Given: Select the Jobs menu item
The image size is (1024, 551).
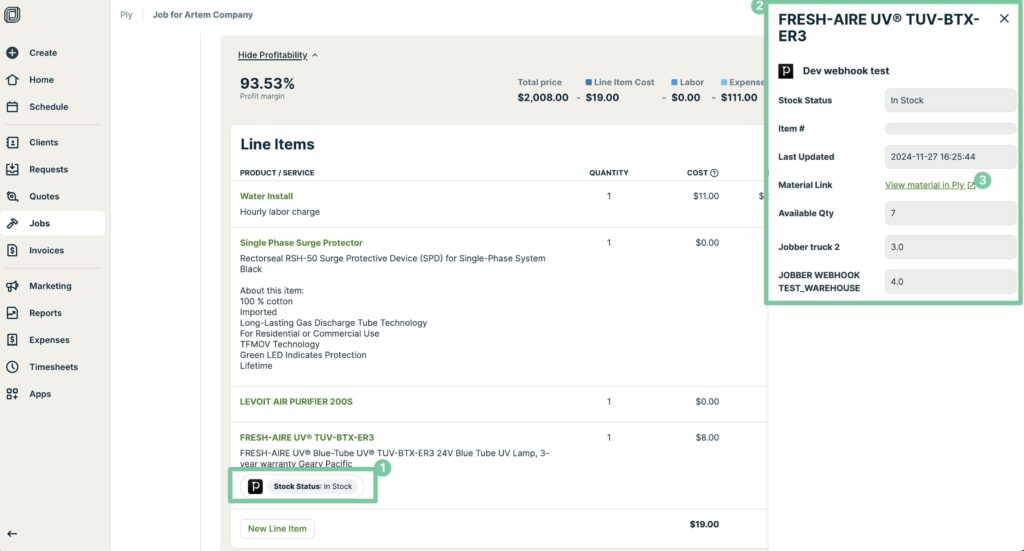Looking at the screenshot, I should [x=52, y=223].
